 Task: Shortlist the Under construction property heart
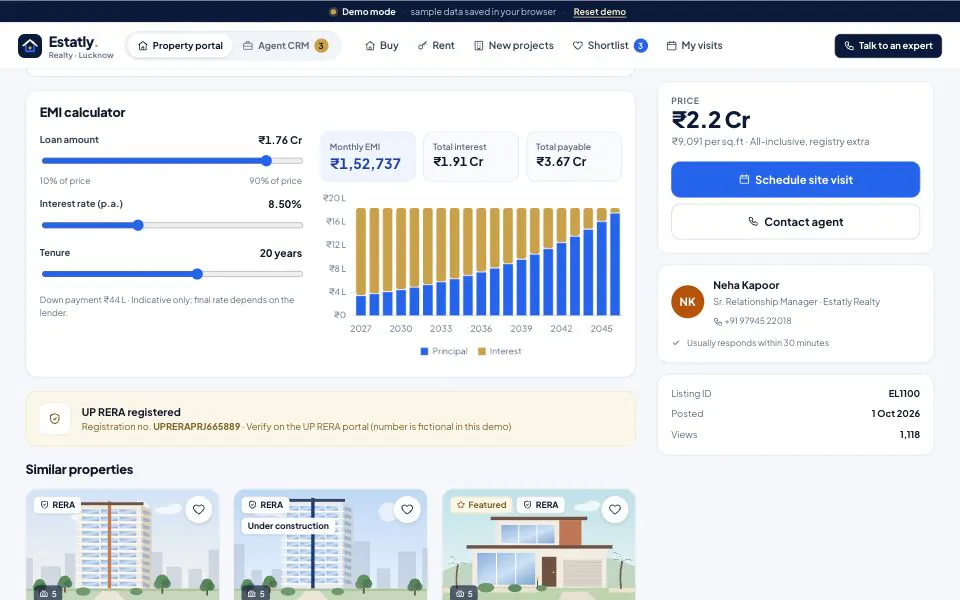pos(407,509)
